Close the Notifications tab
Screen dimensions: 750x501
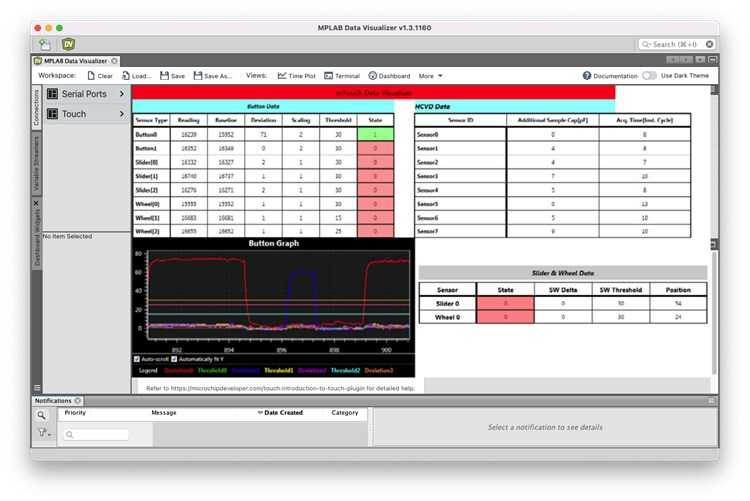[x=77, y=401]
